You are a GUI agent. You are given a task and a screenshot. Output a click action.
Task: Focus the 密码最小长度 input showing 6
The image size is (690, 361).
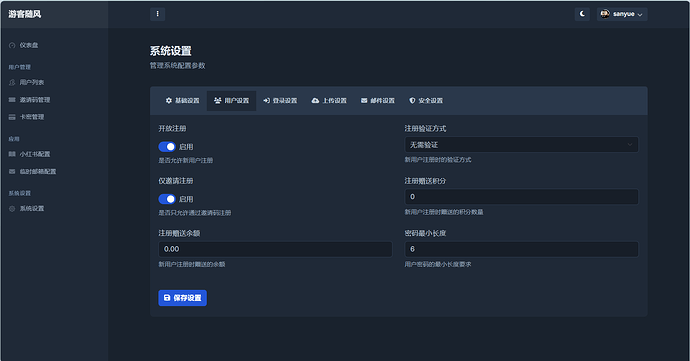(521, 249)
